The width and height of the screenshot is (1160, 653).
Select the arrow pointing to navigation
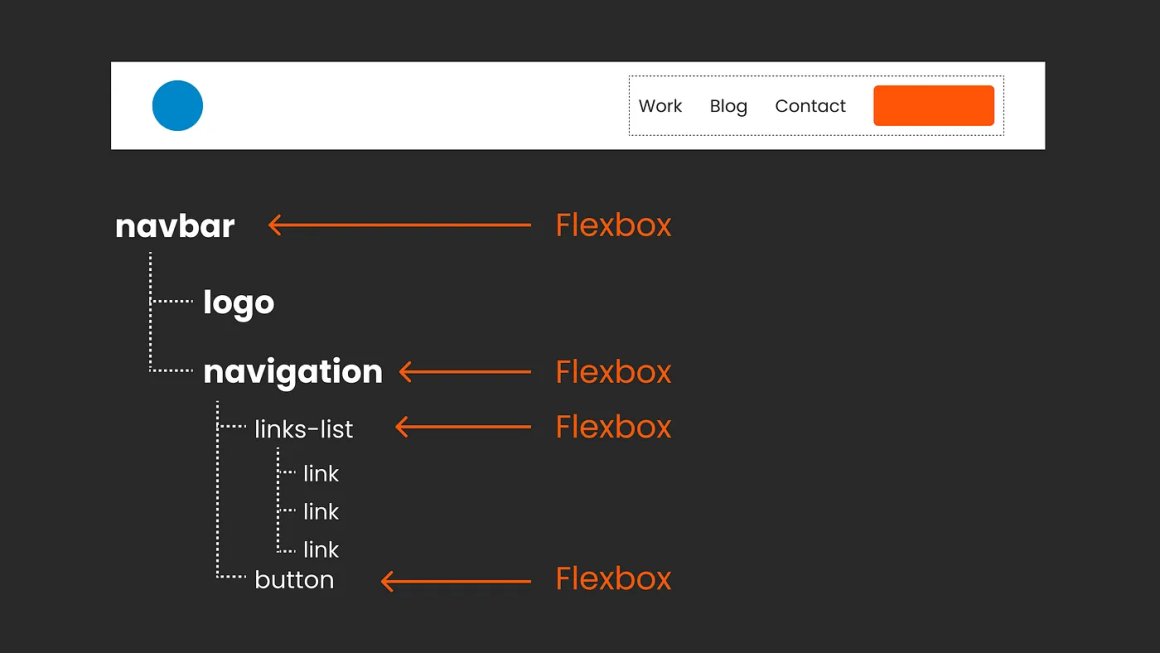(x=465, y=372)
